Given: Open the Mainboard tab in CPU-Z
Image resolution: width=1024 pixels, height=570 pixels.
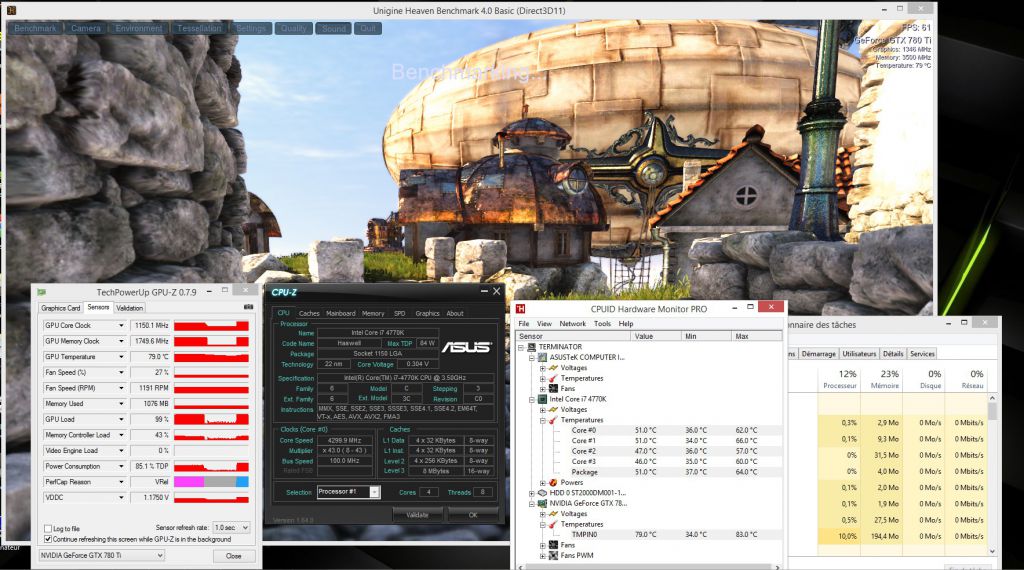Looking at the screenshot, I should 340,313.
